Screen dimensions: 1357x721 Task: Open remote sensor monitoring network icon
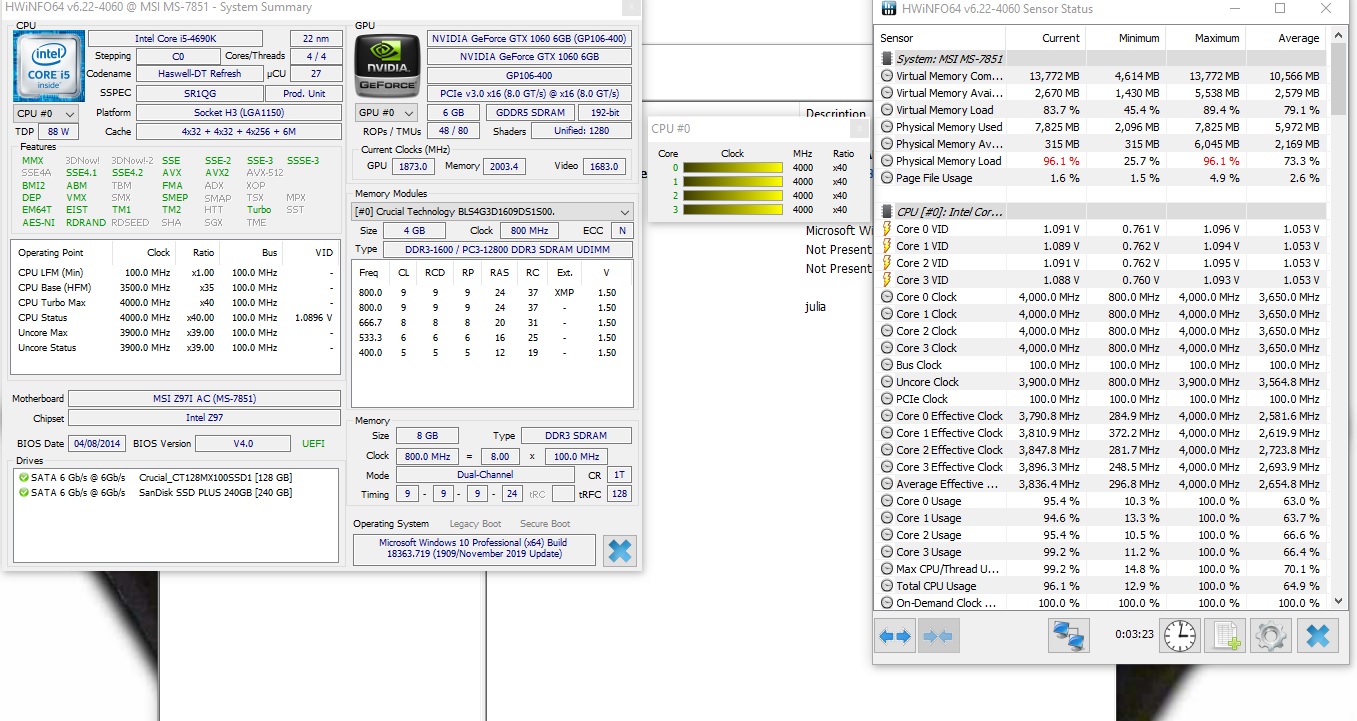click(1068, 635)
